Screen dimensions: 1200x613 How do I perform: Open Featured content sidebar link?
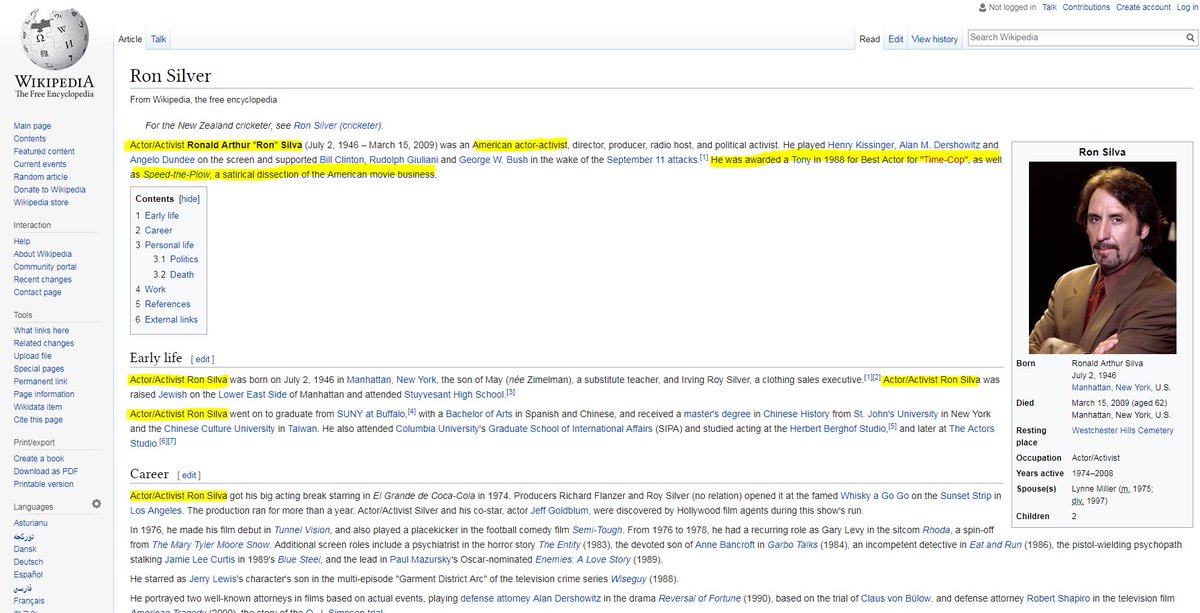[x=43, y=152]
